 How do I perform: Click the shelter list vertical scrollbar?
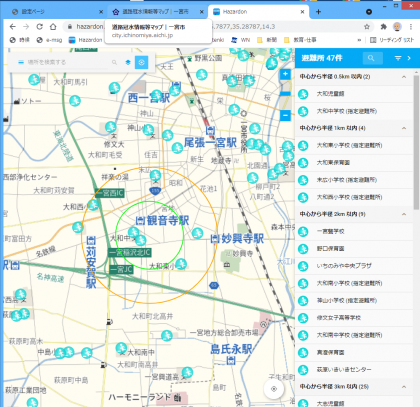[416, 143]
